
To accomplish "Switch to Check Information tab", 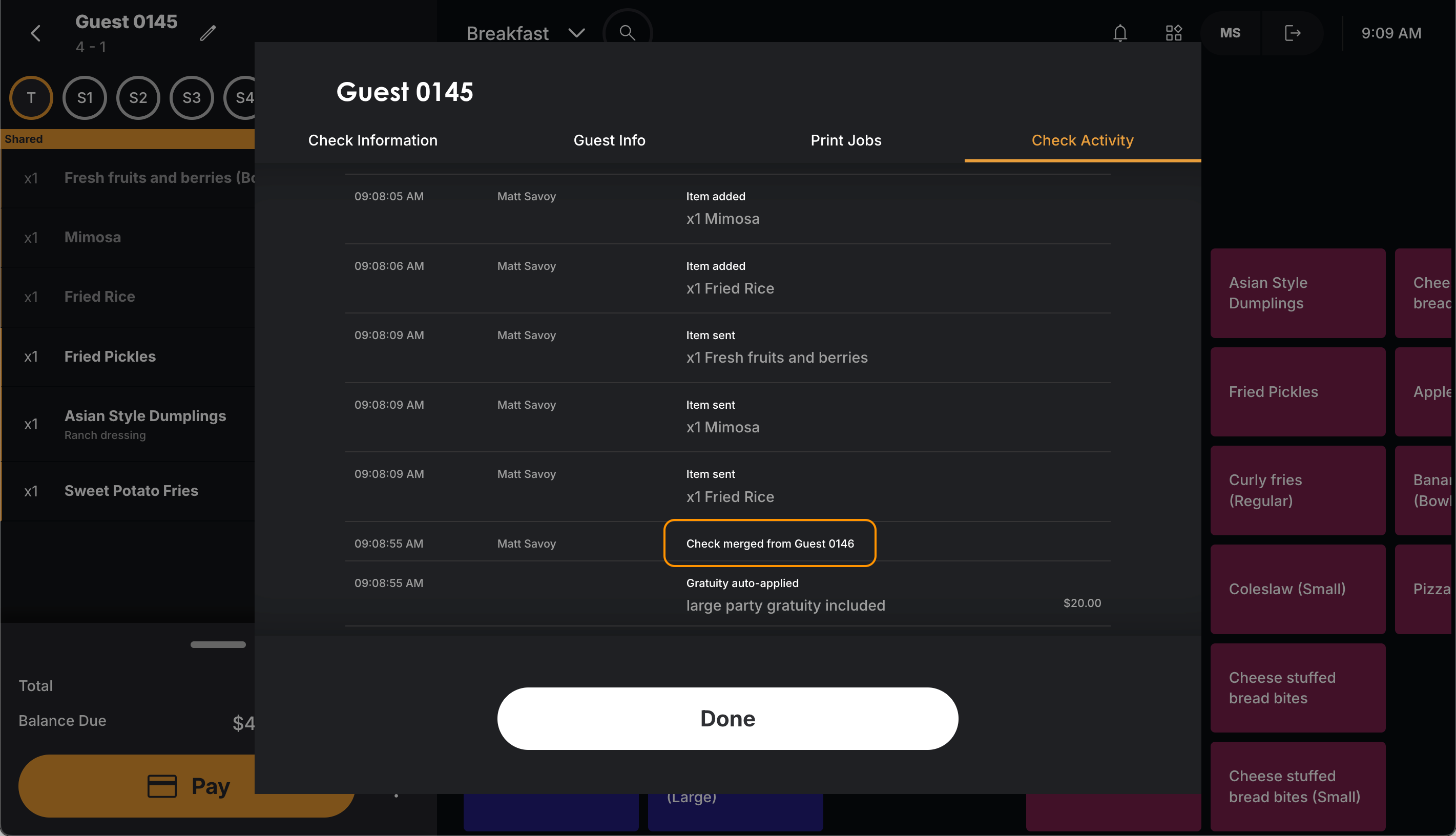I will 372,140.
